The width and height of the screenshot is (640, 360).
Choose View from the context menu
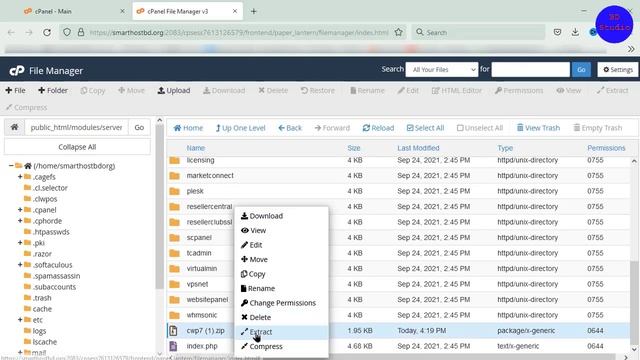pos(281,231)
